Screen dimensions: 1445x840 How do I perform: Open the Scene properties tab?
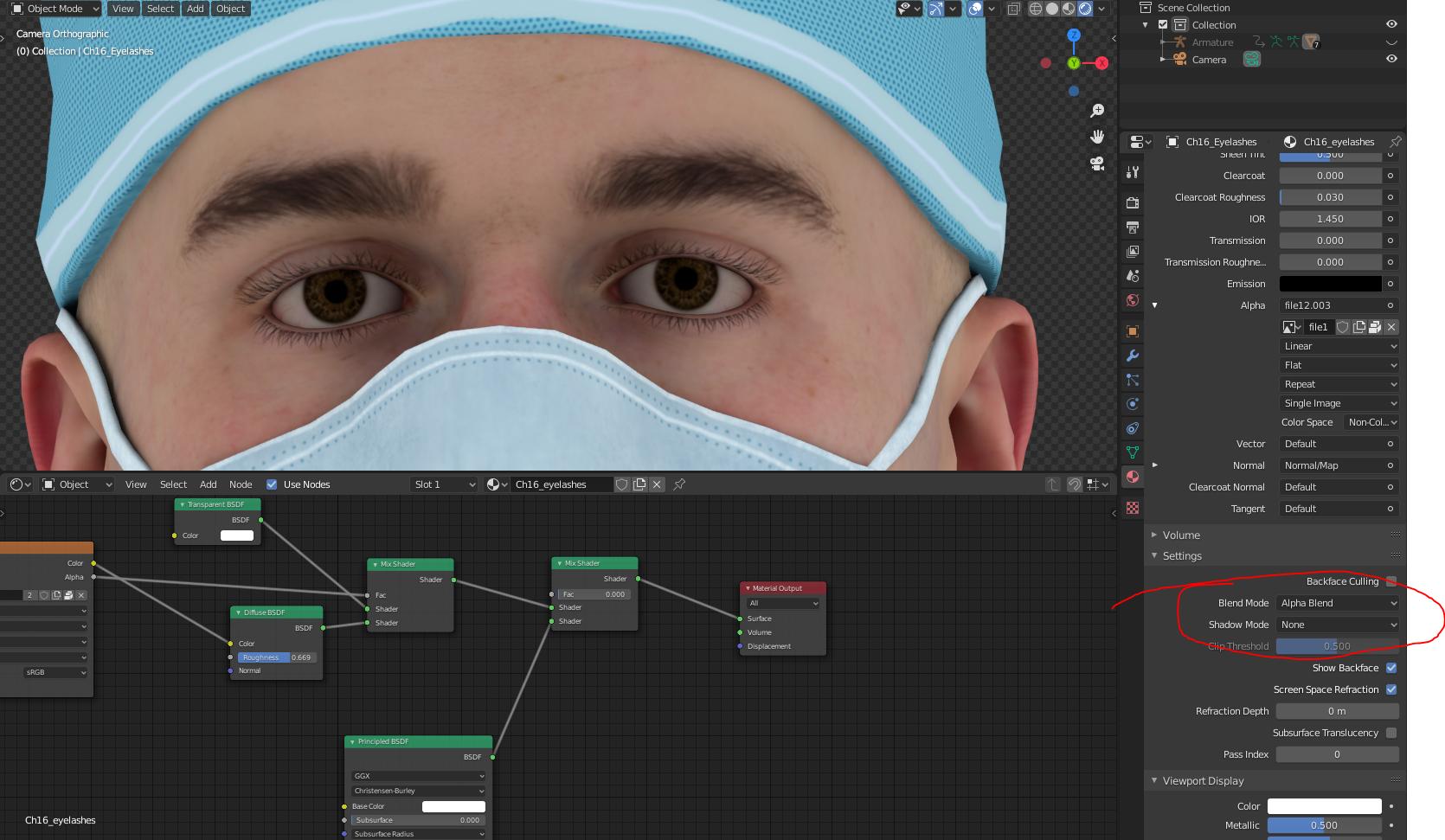click(1133, 276)
